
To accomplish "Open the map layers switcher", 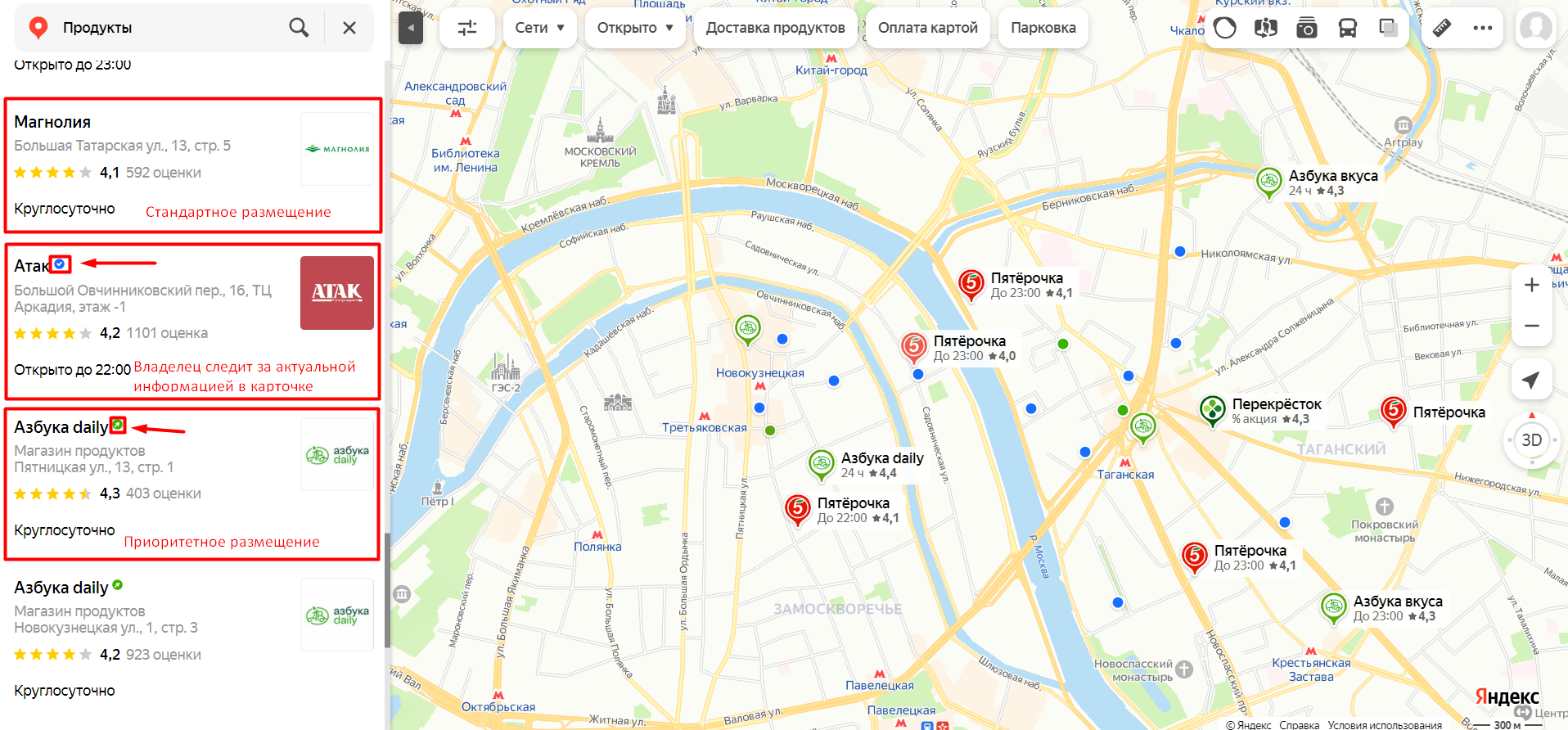I will [x=1388, y=28].
